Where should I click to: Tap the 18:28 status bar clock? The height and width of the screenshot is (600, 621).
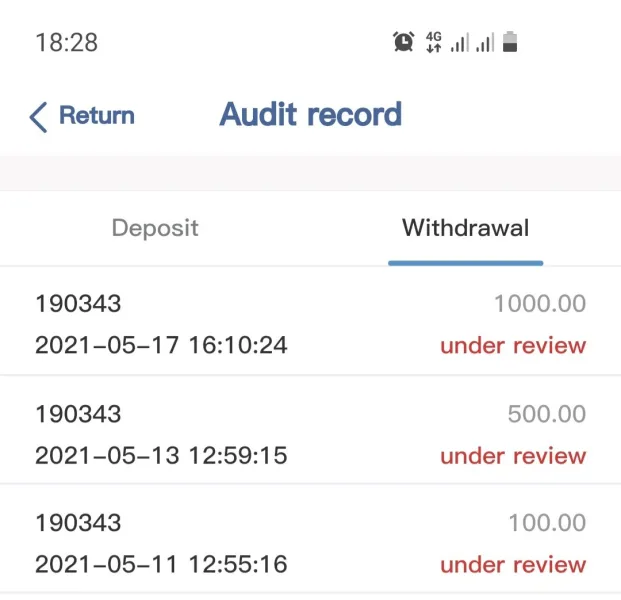coord(66,43)
